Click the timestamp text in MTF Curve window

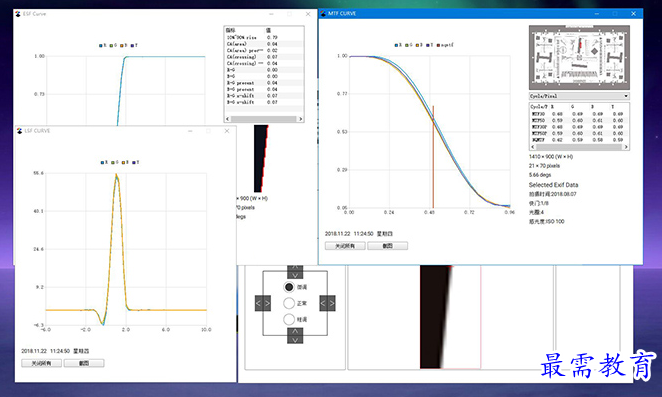click(359, 234)
